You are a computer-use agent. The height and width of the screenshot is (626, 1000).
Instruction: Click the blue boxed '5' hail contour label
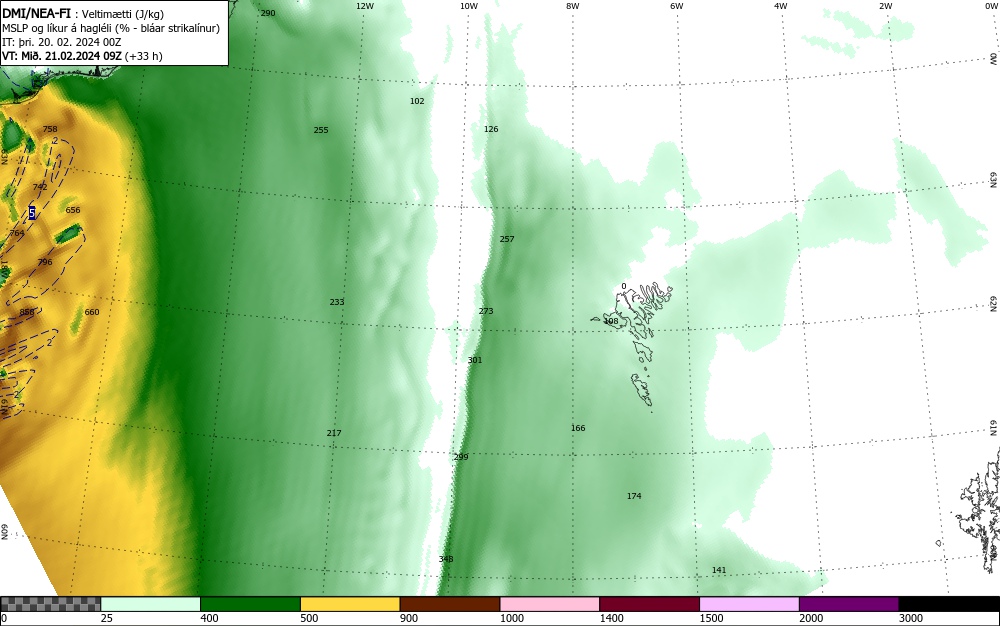click(x=32, y=213)
